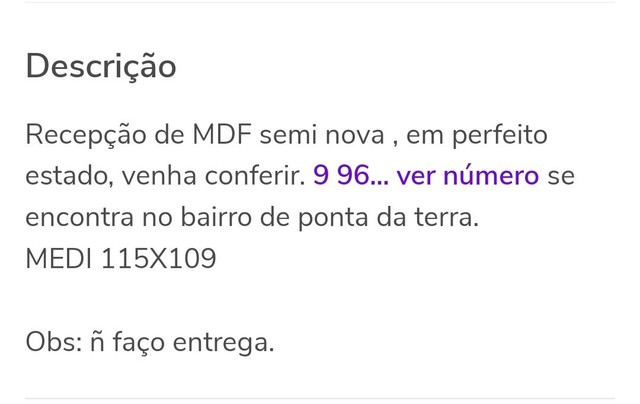Click the "Recepção de MDF semi nova" text
The image size is (640, 404).
point(205,135)
